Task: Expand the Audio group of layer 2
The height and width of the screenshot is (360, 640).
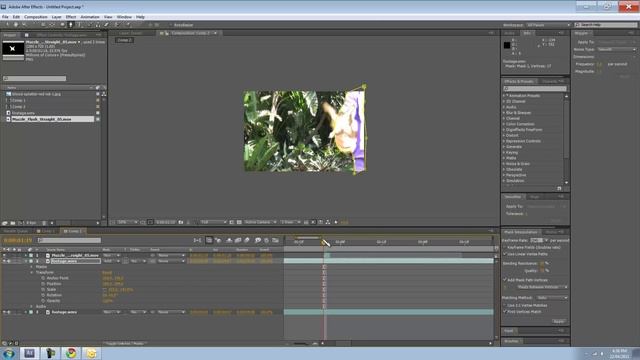Action: pos(32,307)
